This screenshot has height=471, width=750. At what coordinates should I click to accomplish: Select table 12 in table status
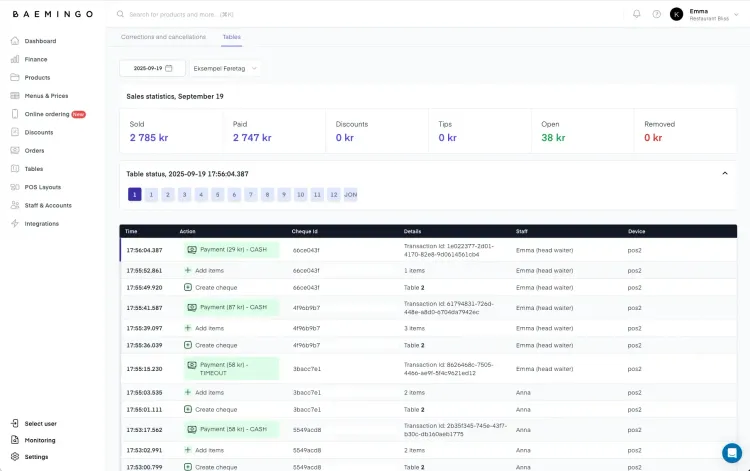[x=333, y=194]
